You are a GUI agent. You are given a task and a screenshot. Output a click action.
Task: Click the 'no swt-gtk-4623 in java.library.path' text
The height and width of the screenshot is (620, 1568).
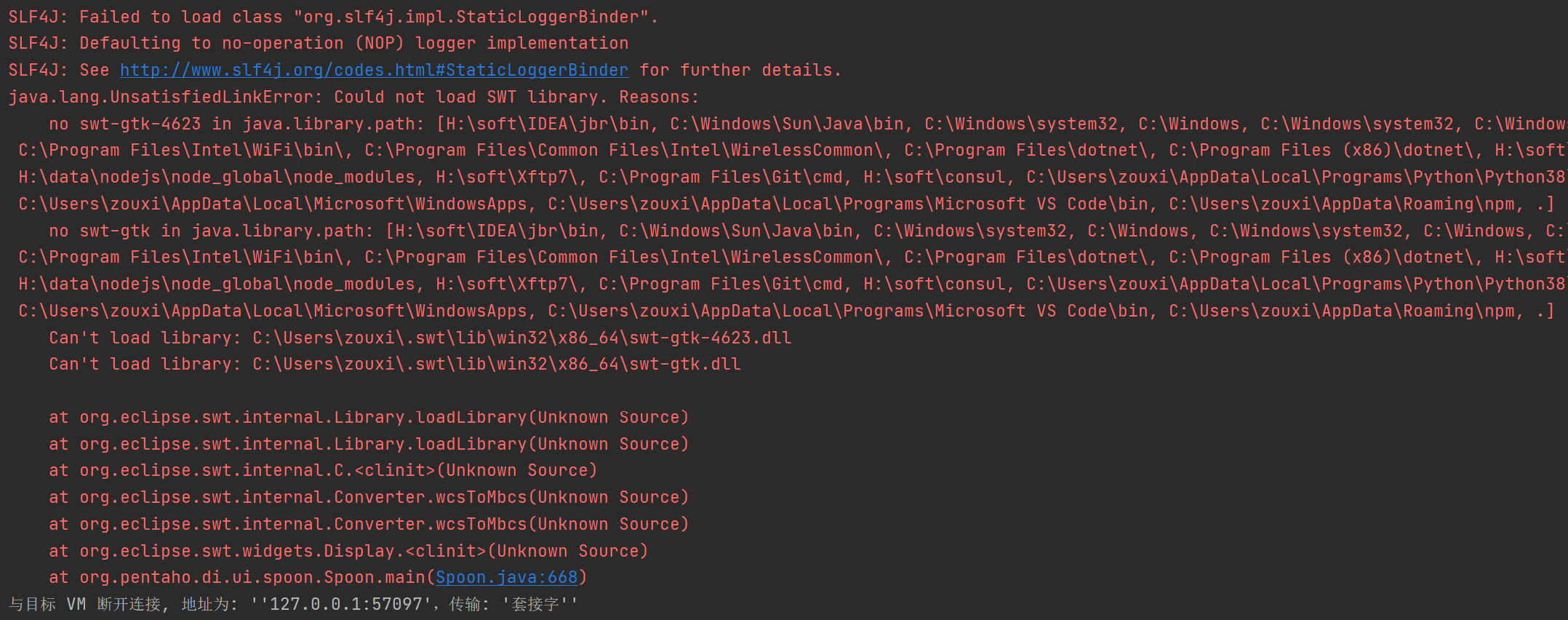point(236,124)
